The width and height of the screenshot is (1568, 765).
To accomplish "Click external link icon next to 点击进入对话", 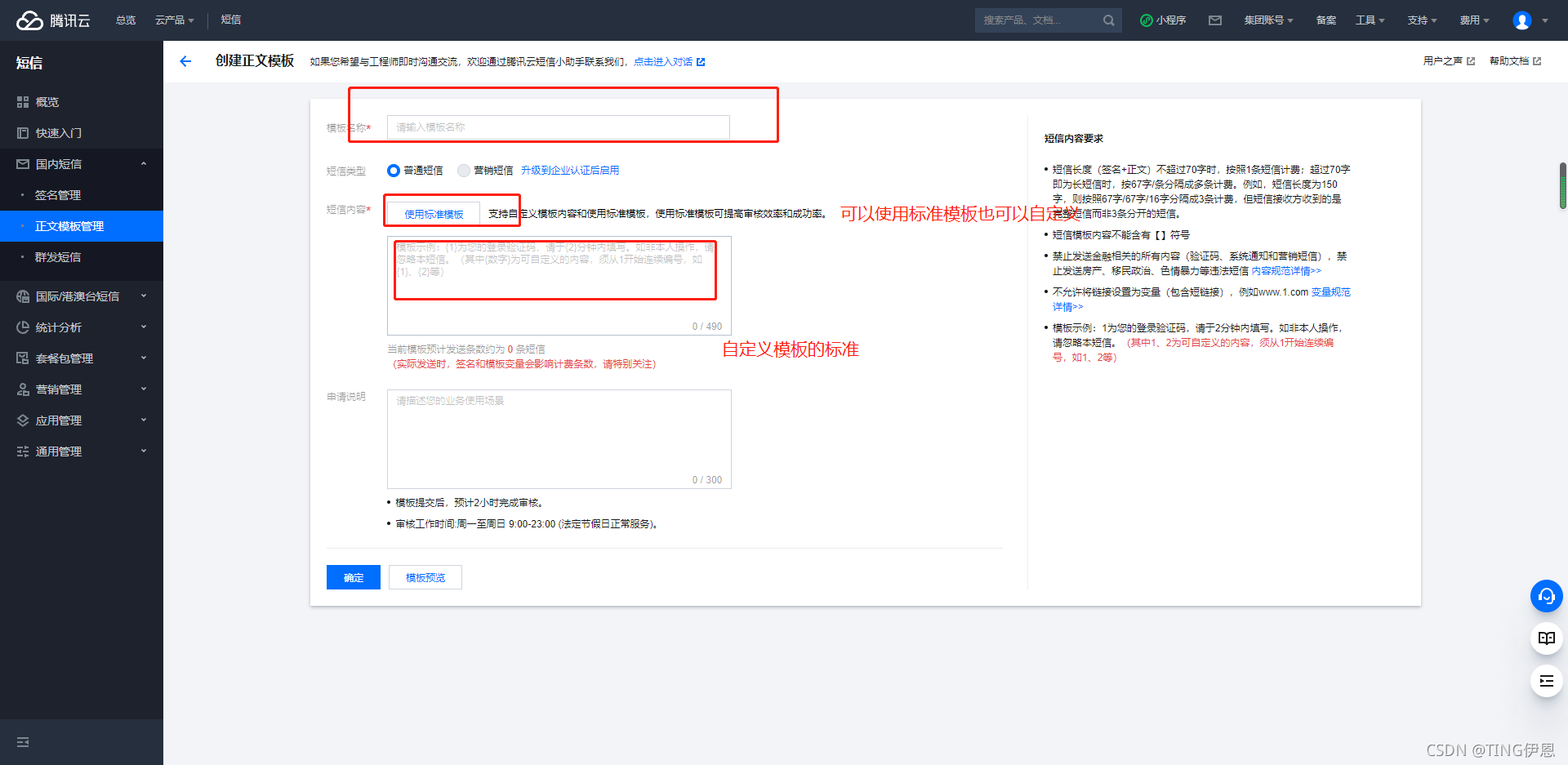I will click(x=701, y=62).
